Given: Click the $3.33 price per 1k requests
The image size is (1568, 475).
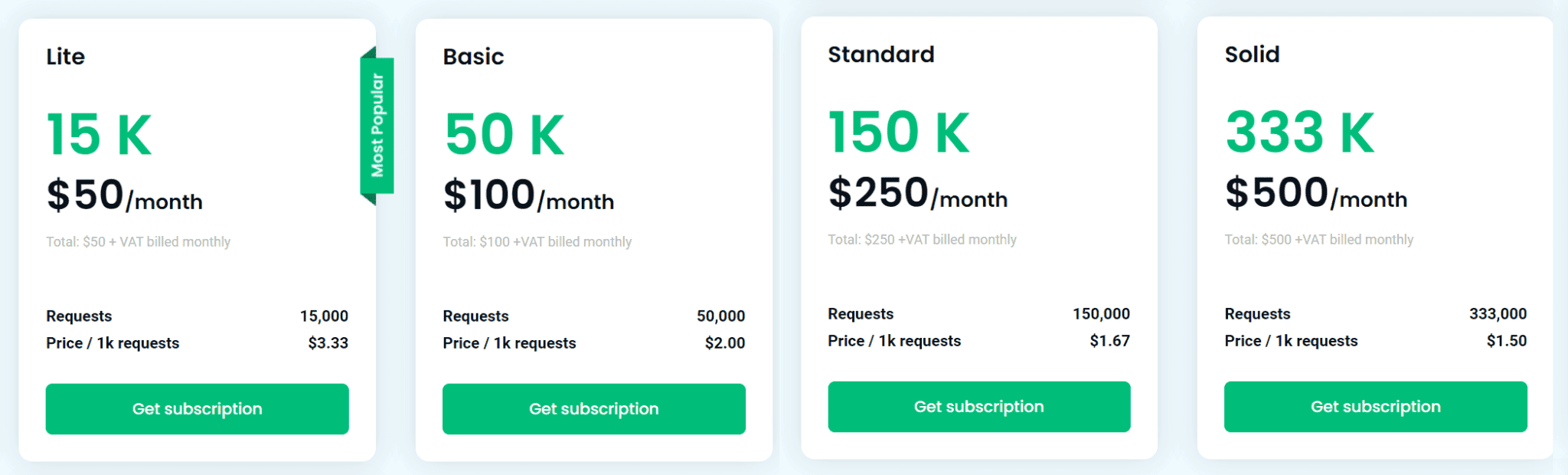Looking at the screenshot, I should coord(328,343).
